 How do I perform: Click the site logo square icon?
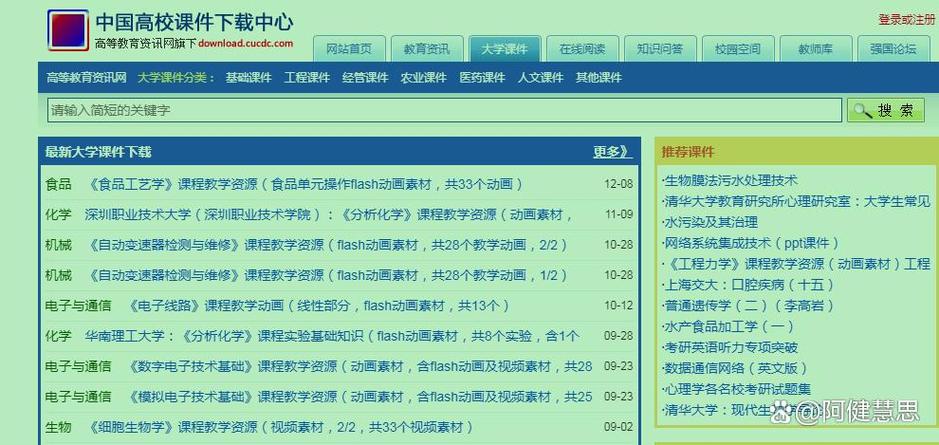point(68,30)
